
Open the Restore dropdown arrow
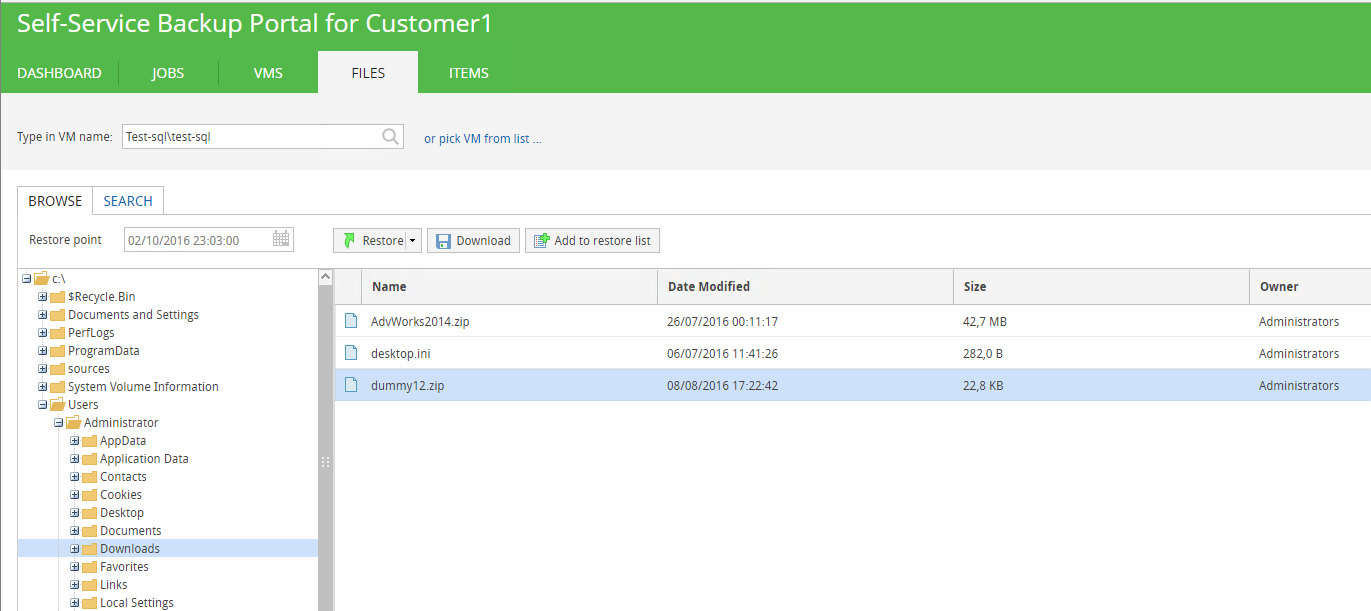click(413, 240)
